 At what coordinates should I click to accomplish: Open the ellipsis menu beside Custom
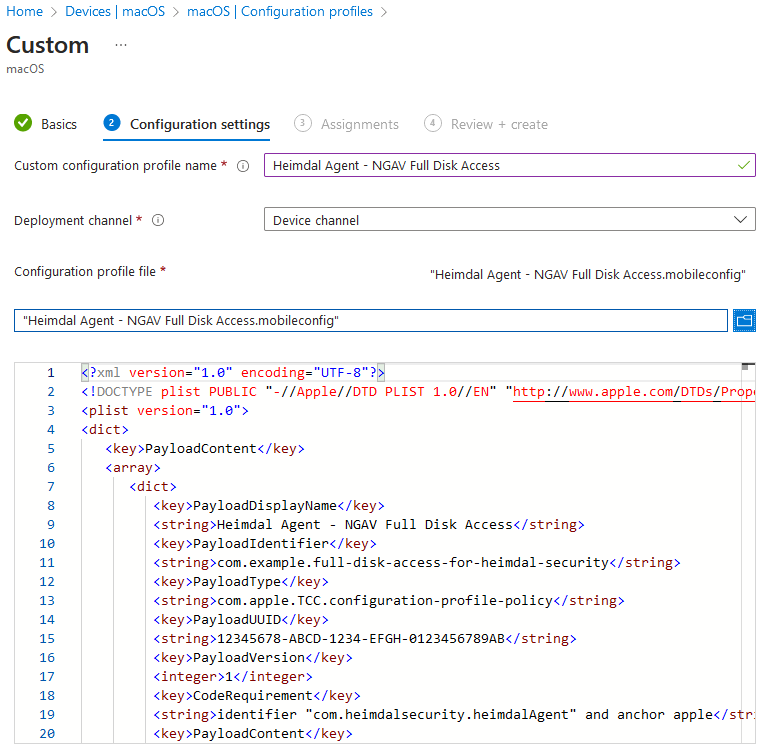121,45
